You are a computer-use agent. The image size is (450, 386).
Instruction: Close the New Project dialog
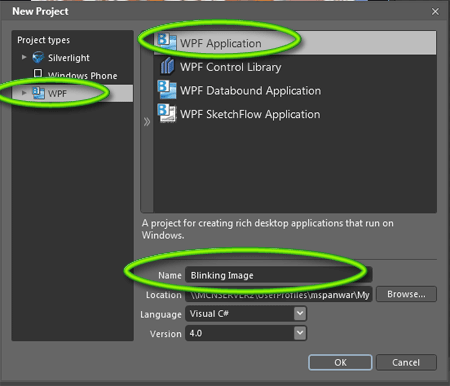click(x=435, y=12)
